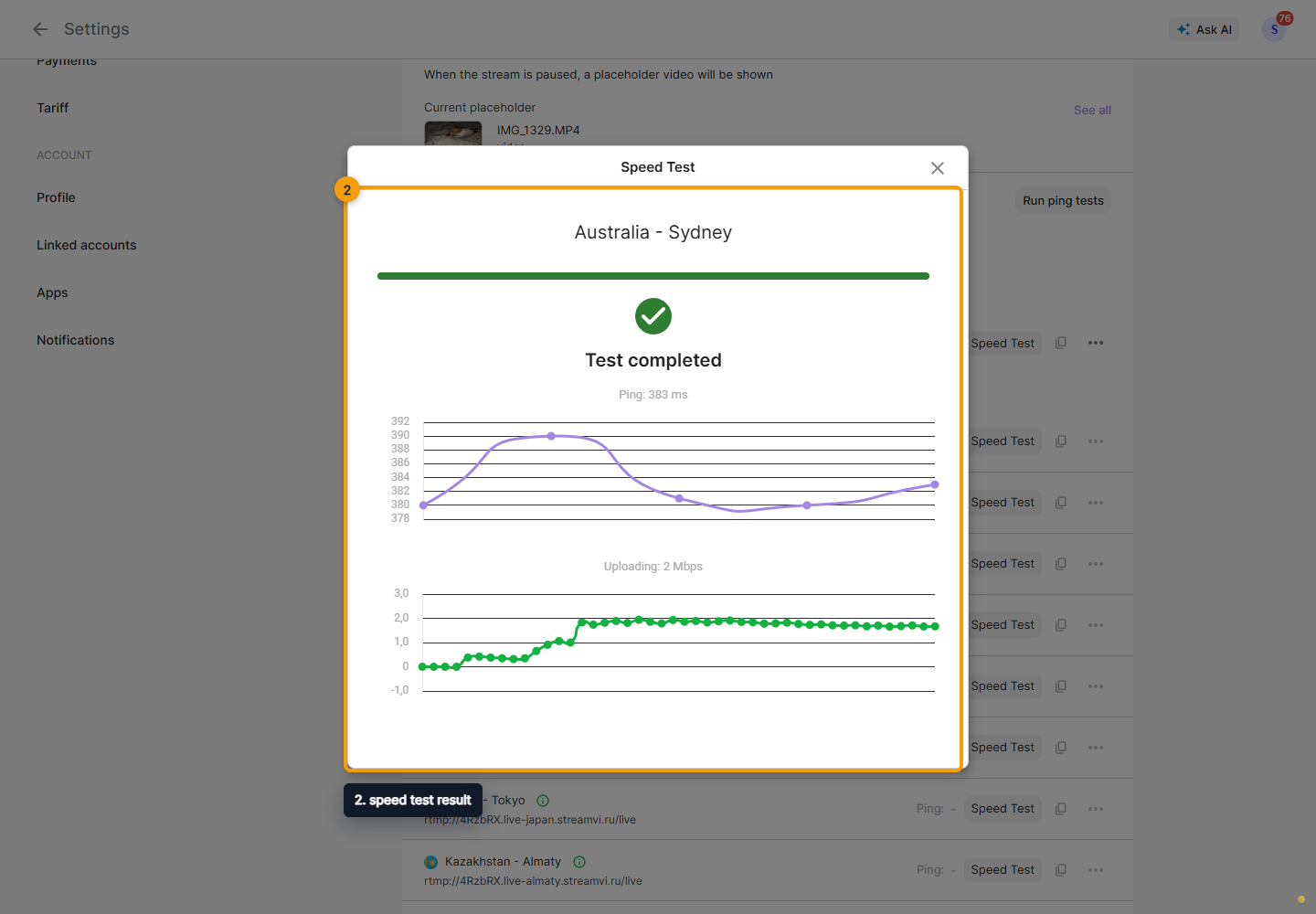Click the "Ping: 383 ms" label
1316x914 pixels.
coord(653,395)
